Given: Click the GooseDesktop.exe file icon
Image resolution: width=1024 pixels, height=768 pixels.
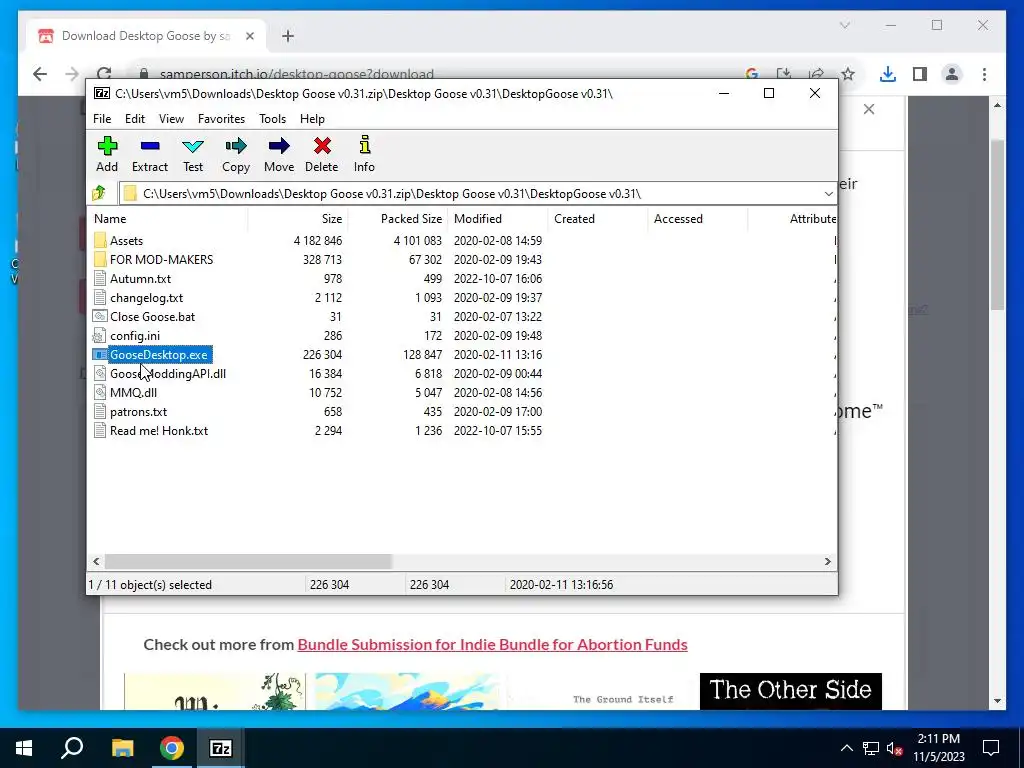Looking at the screenshot, I should [x=100, y=355].
